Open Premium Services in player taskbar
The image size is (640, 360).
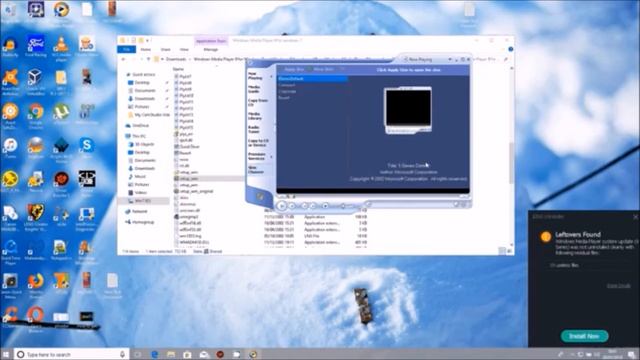pyautogui.click(x=257, y=156)
